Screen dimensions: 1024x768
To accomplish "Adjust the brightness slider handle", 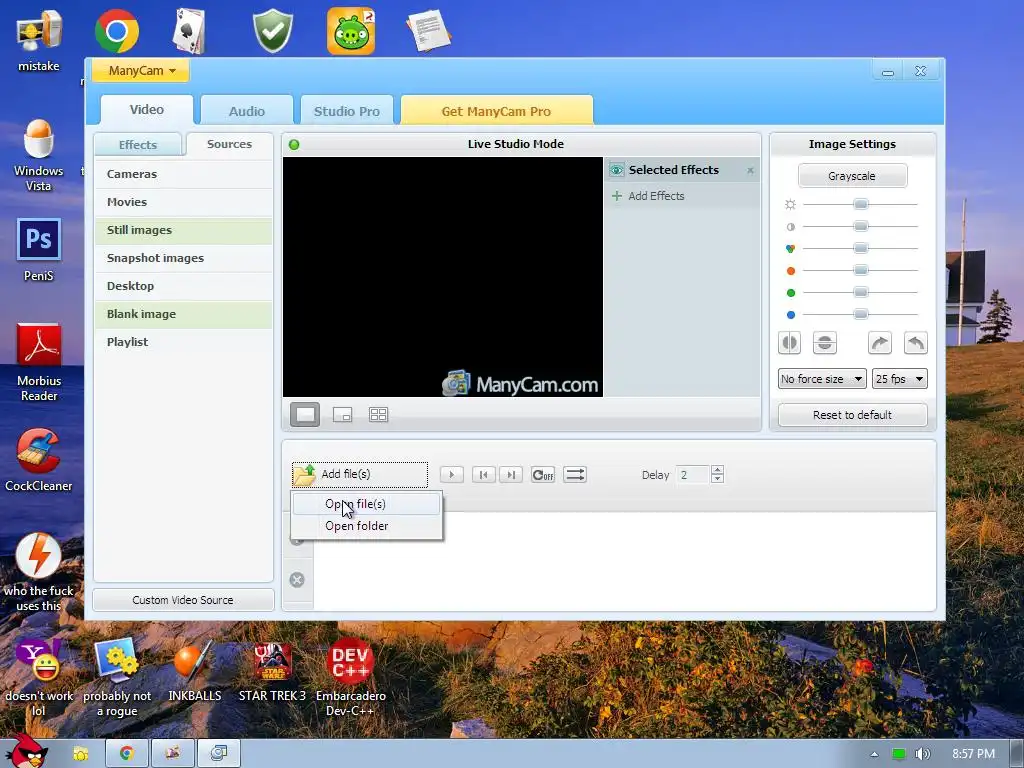I will point(861,204).
